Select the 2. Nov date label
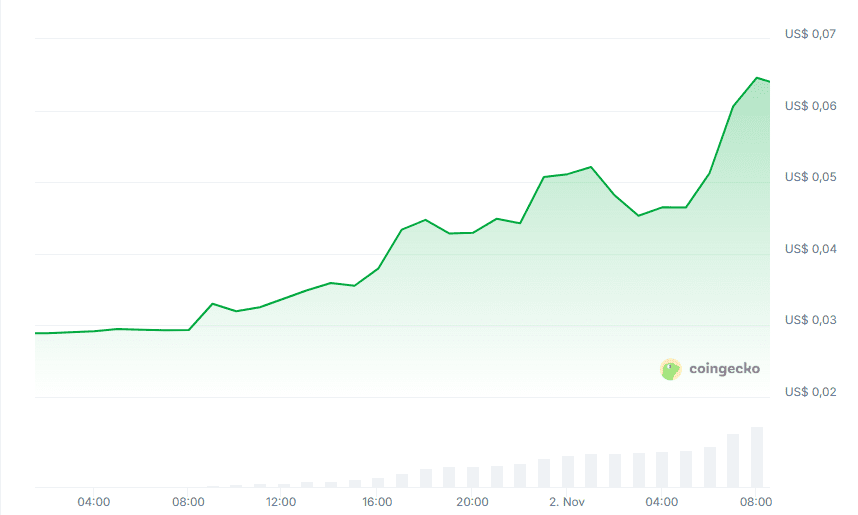Image resolution: width=858 pixels, height=515 pixels. pyautogui.click(x=567, y=501)
